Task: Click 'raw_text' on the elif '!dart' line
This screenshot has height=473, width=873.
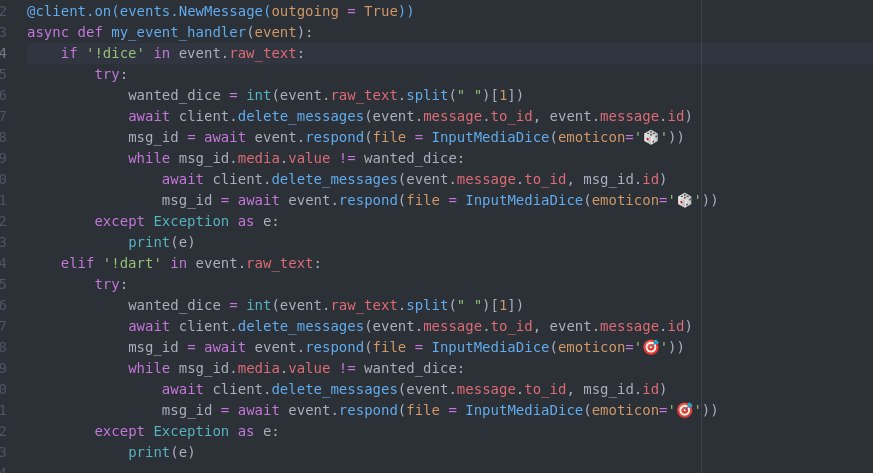Action: 279,263
